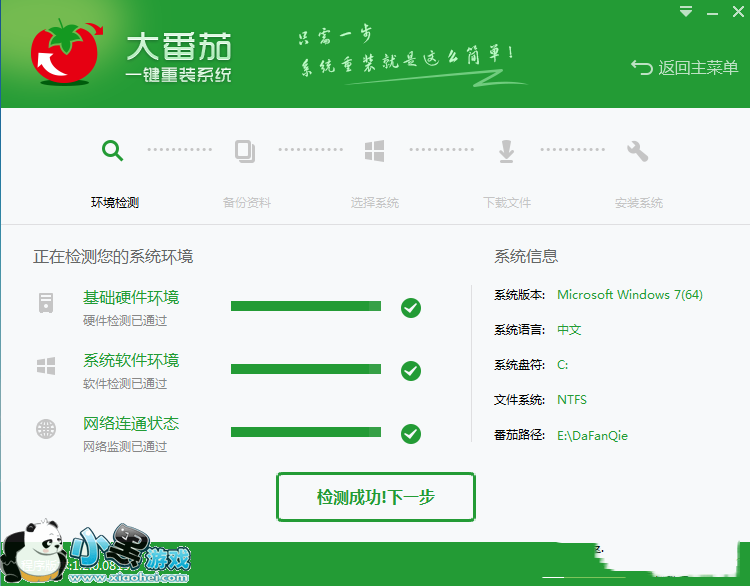Click the 正在检测您的系统环境 heading

[x=113, y=256]
